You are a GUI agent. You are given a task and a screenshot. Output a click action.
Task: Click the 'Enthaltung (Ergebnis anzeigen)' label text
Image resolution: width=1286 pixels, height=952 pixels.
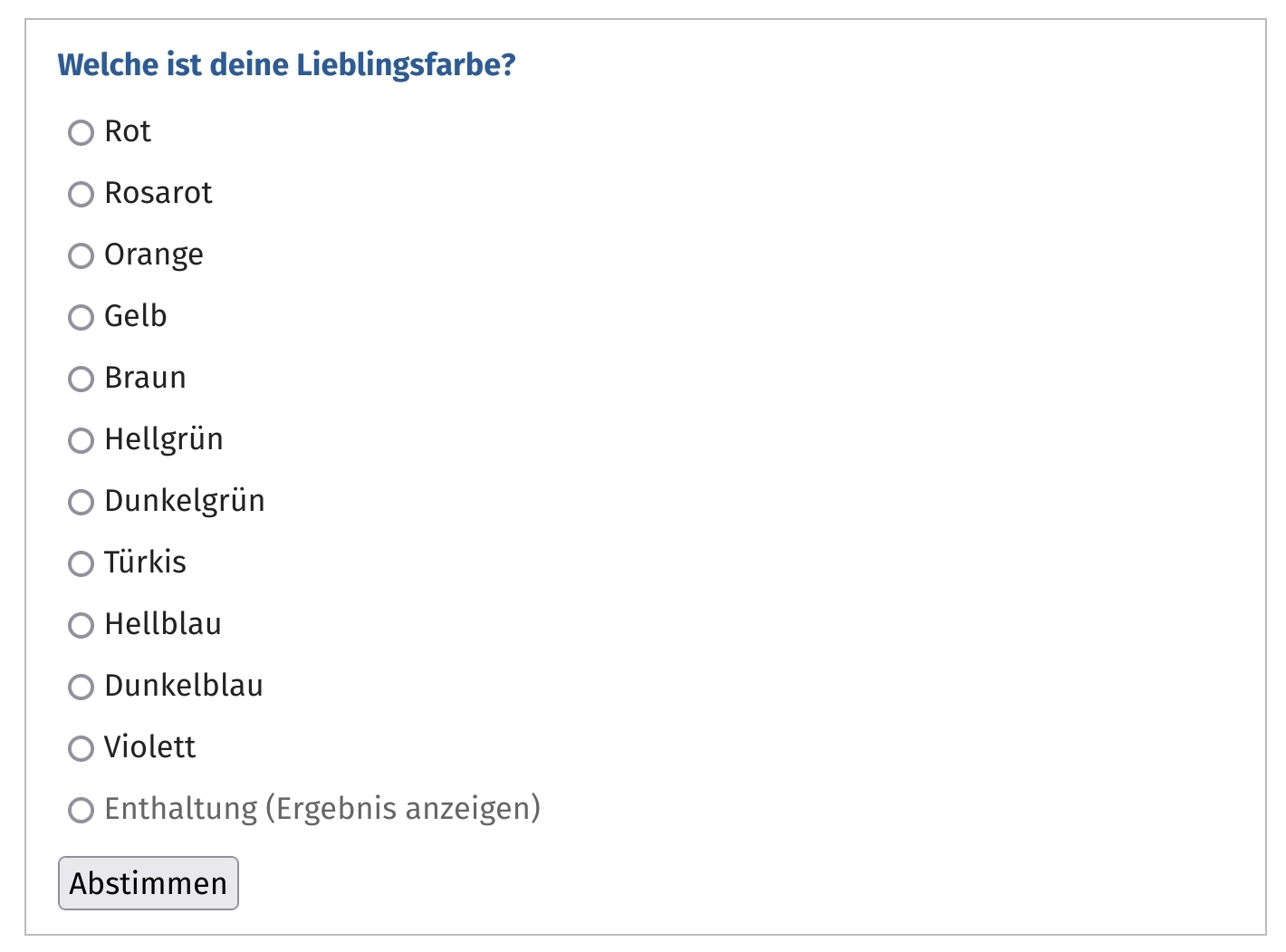322,808
